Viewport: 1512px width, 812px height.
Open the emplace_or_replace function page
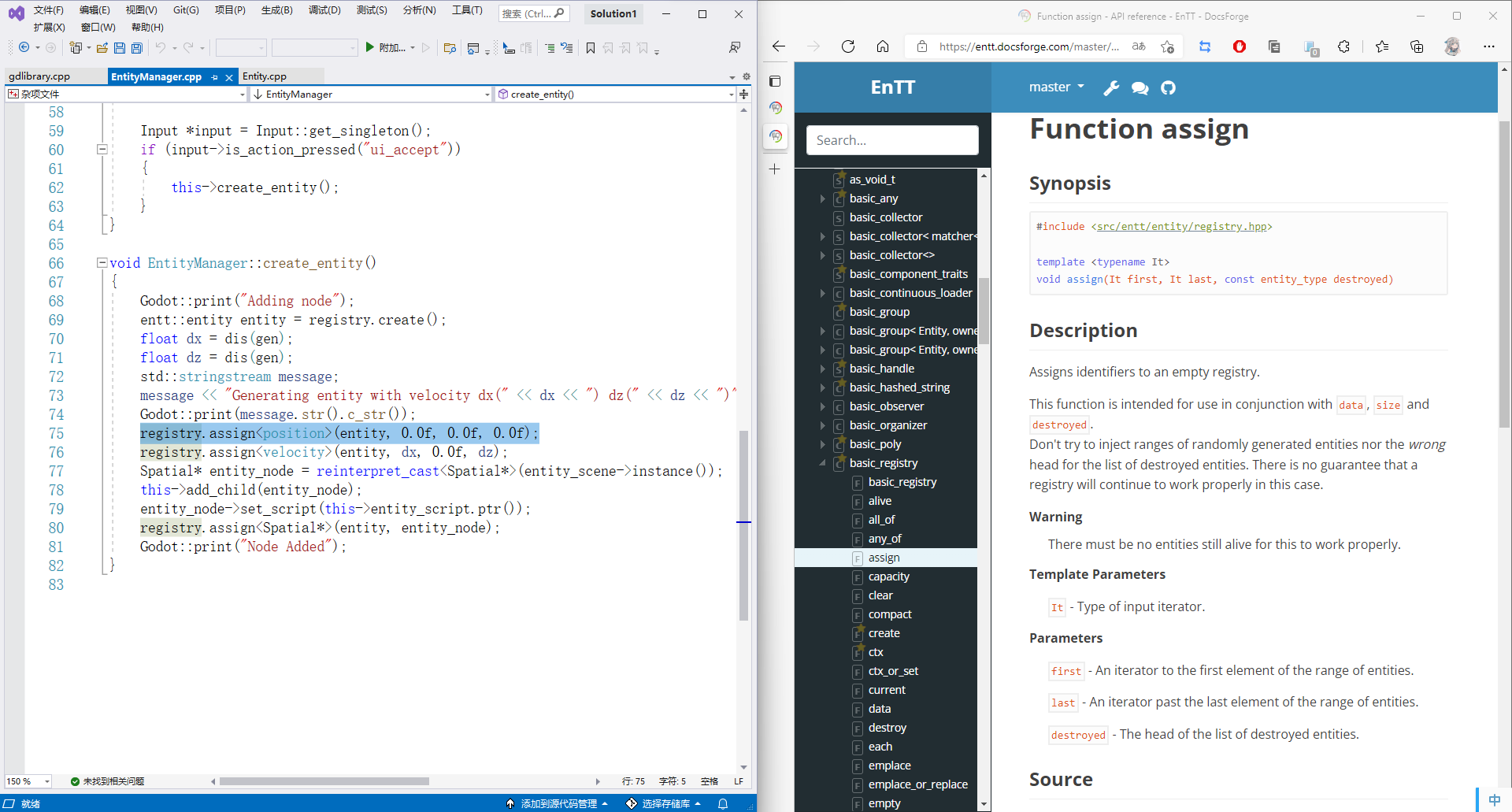coord(917,784)
